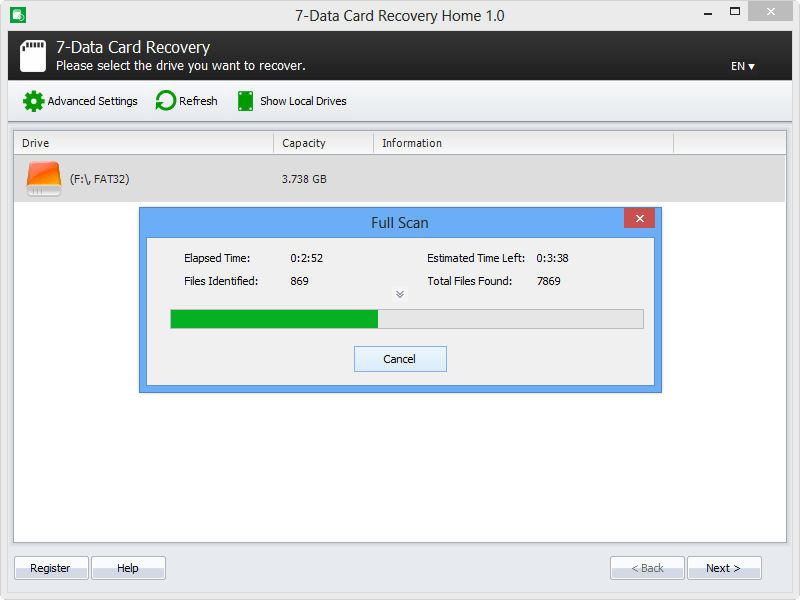Open the Register dialog
This screenshot has width=800, height=600.
point(51,567)
